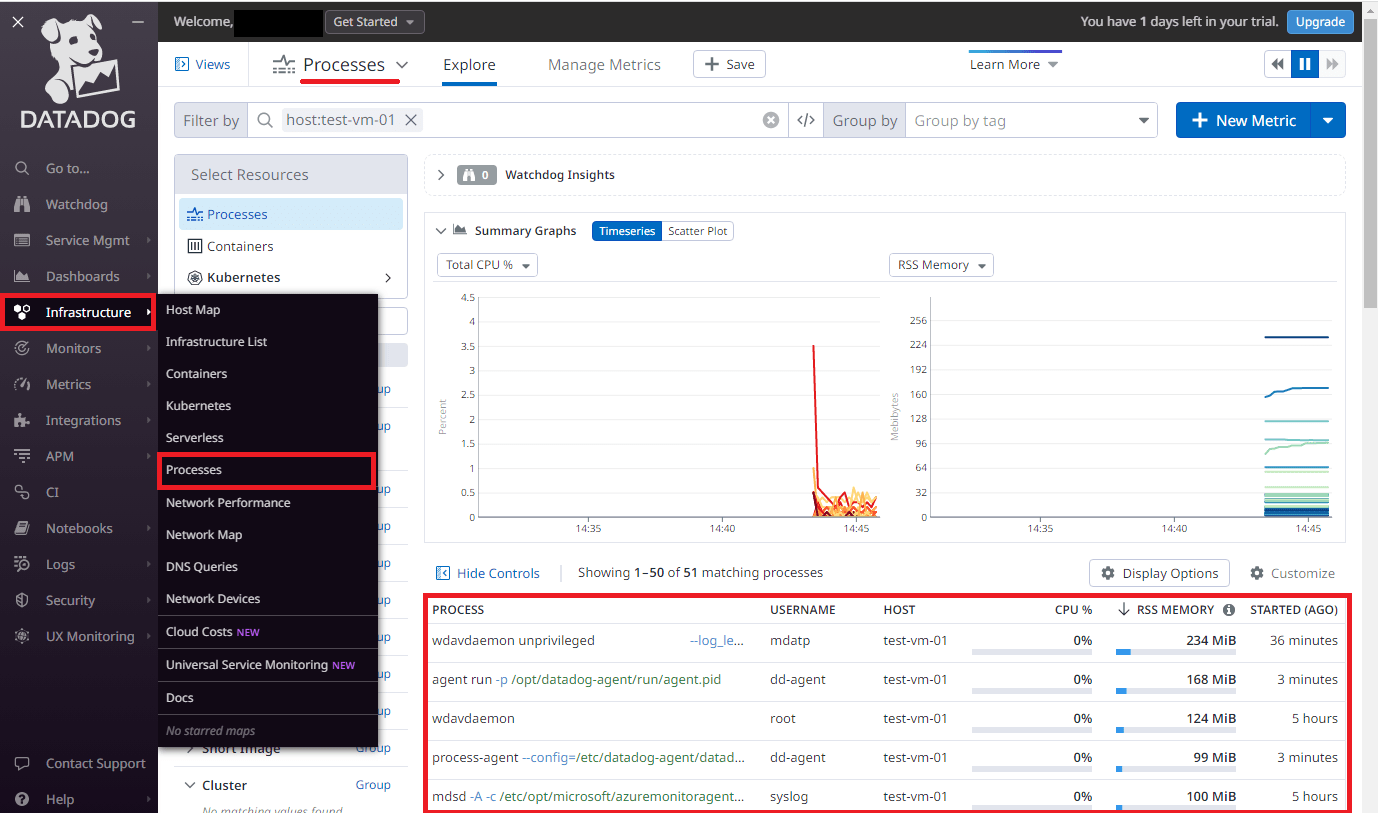The width and height of the screenshot is (1378, 813).
Task: Choose Infrastructure List from the submenu
Action: (216, 342)
